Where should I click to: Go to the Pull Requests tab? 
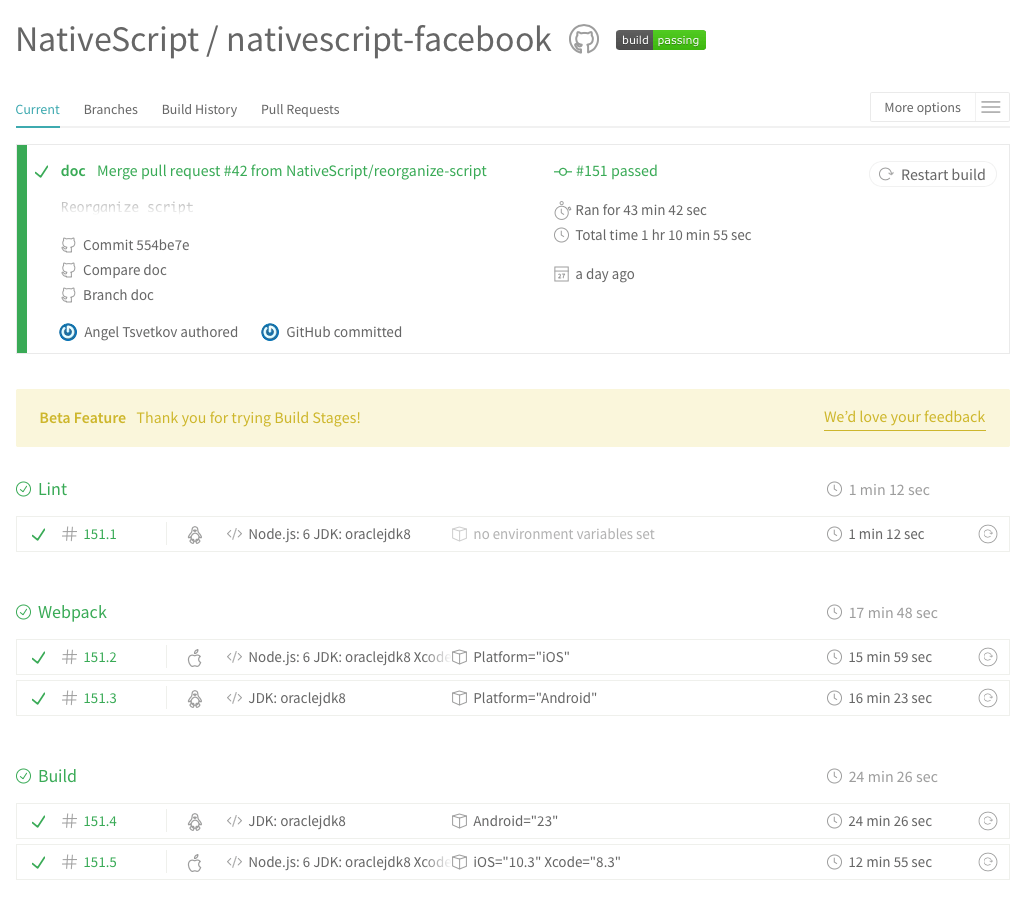click(300, 110)
